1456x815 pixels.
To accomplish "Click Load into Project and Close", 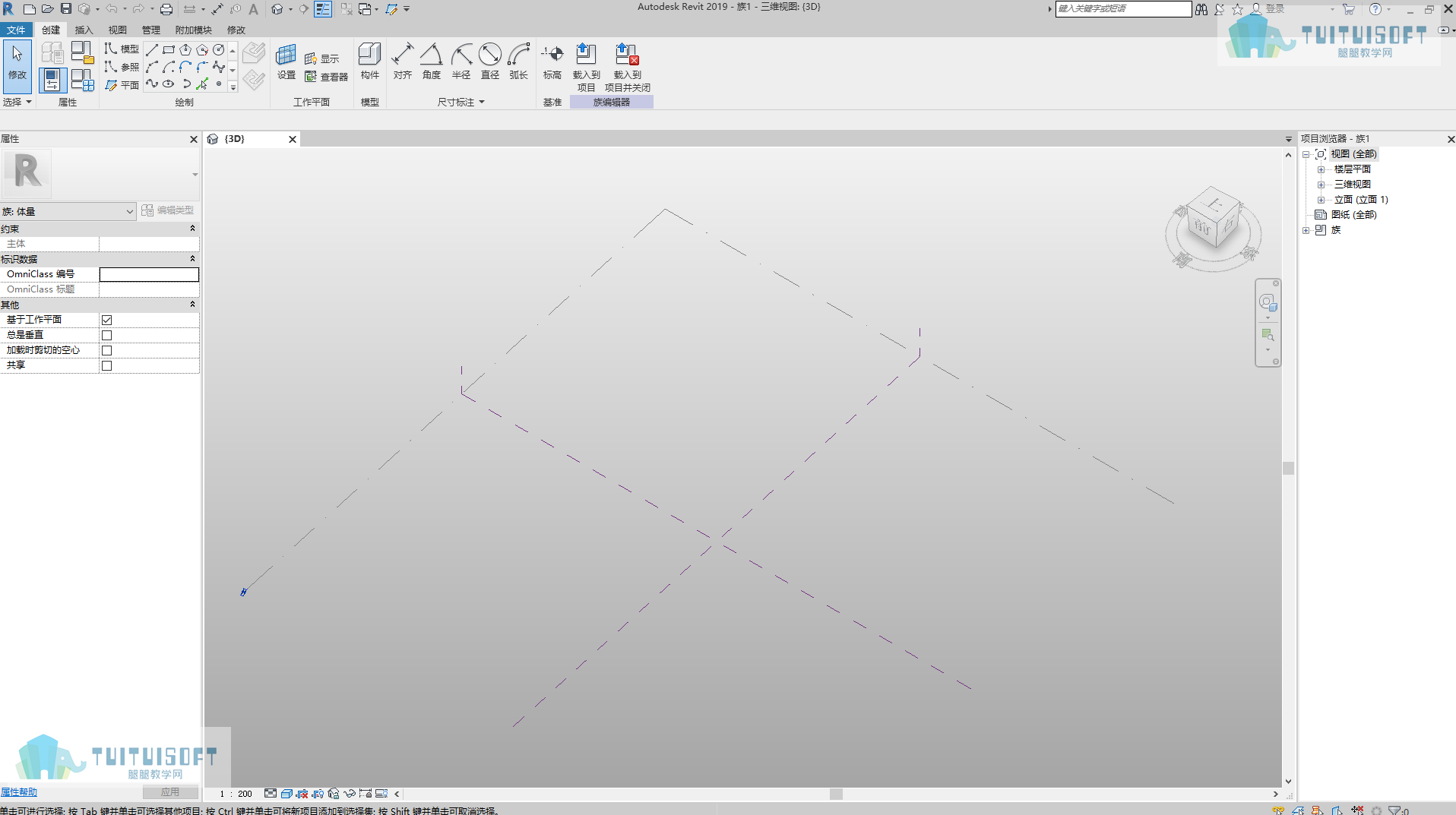I will (x=627, y=67).
